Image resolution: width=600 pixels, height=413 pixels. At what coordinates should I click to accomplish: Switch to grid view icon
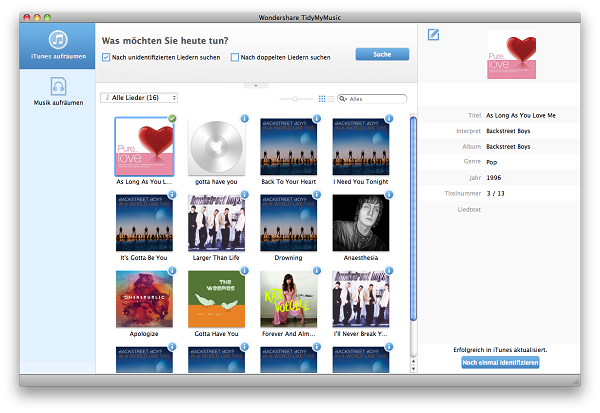(322, 99)
